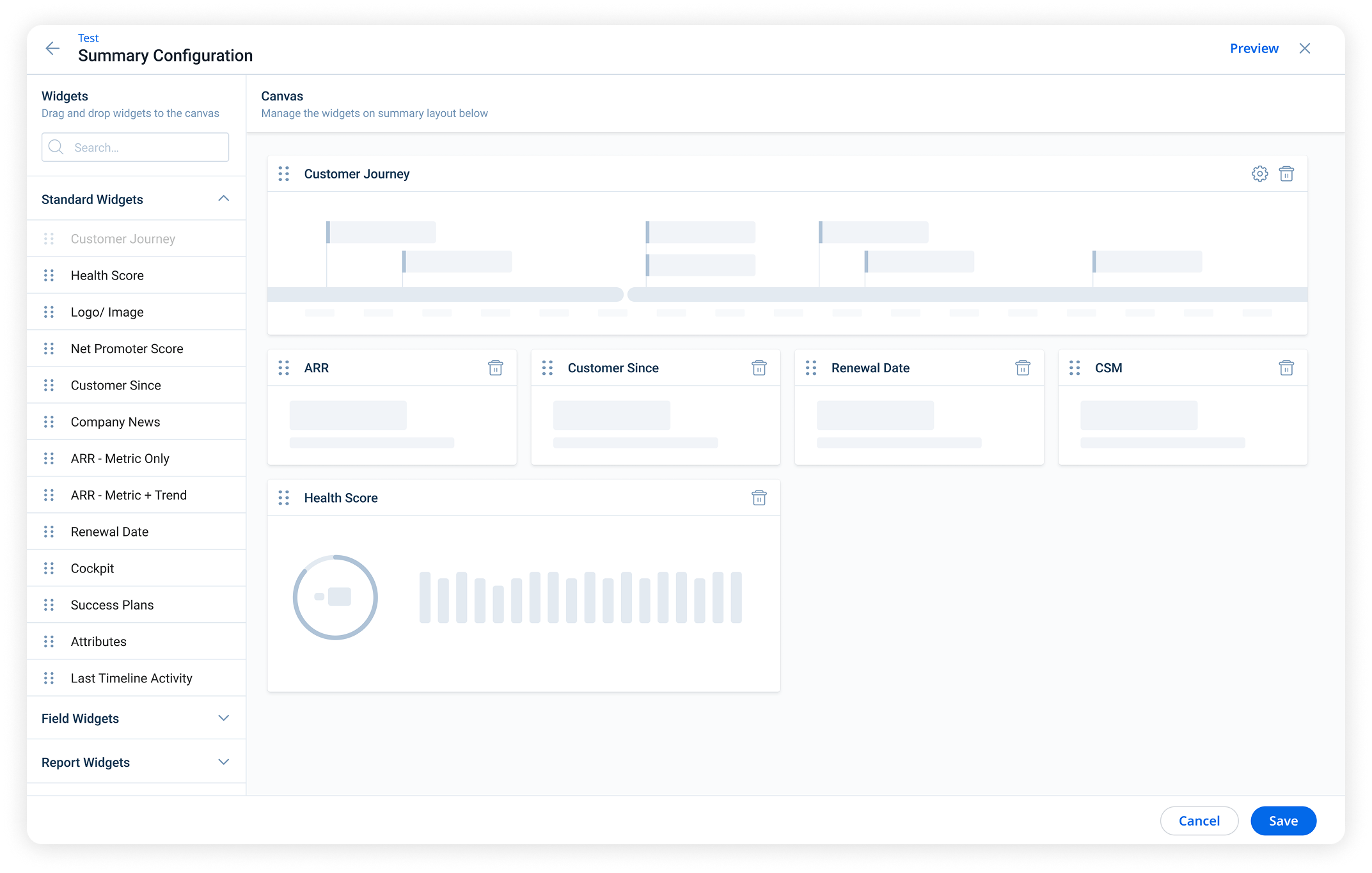This screenshot has width=1372, height=873.
Task: Grab the CSM widget drag handle
Action: click(x=1074, y=367)
